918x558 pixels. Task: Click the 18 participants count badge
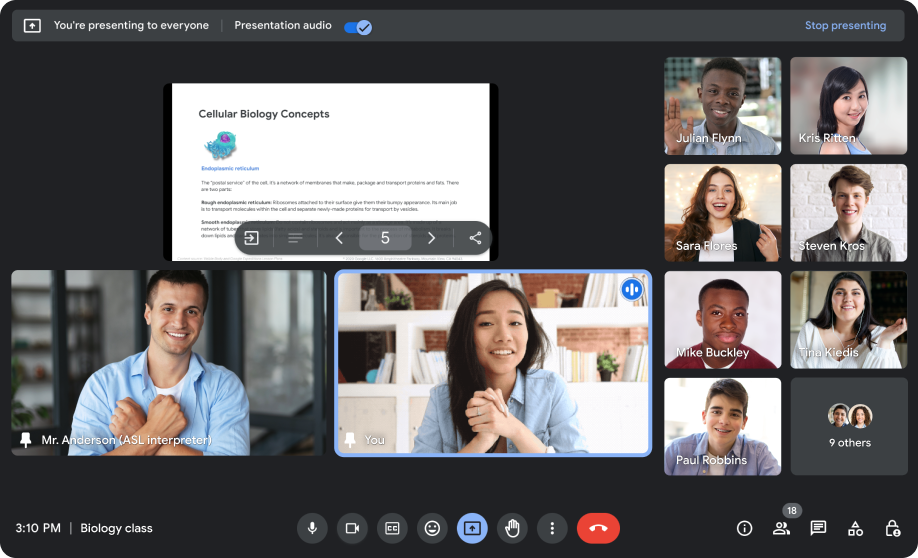pyautogui.click(x=792, y=511)
